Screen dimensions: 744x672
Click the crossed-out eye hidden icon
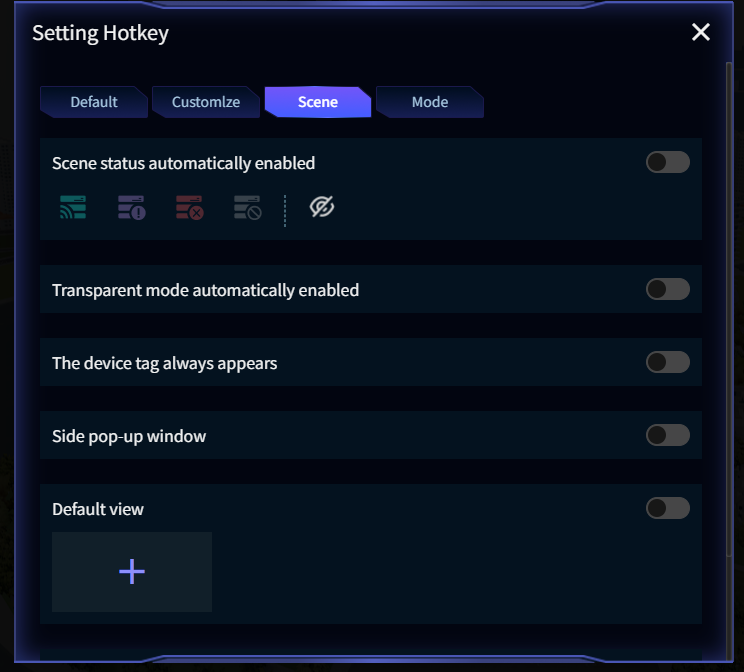pyautogui.click(x=321, y=207)
